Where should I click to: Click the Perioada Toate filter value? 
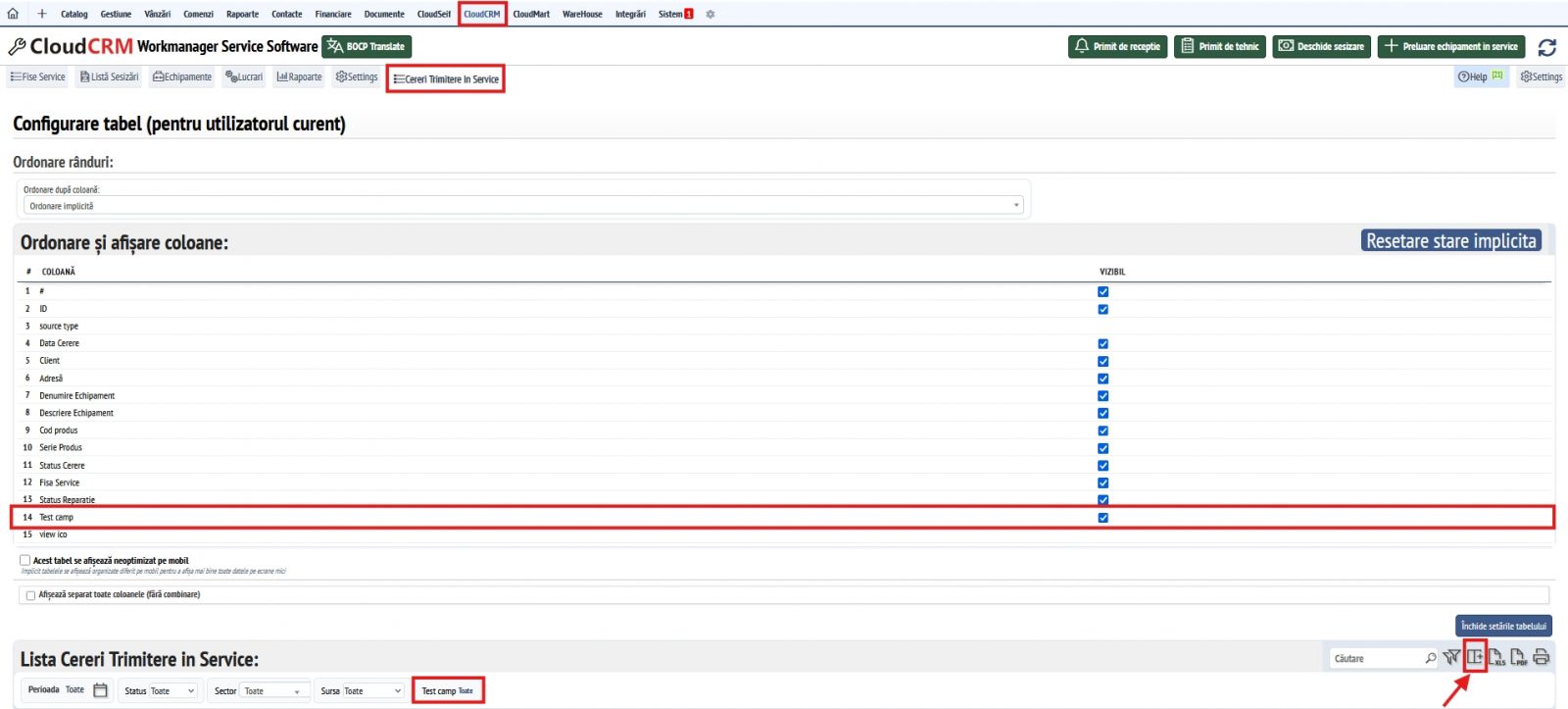(74, 689)
